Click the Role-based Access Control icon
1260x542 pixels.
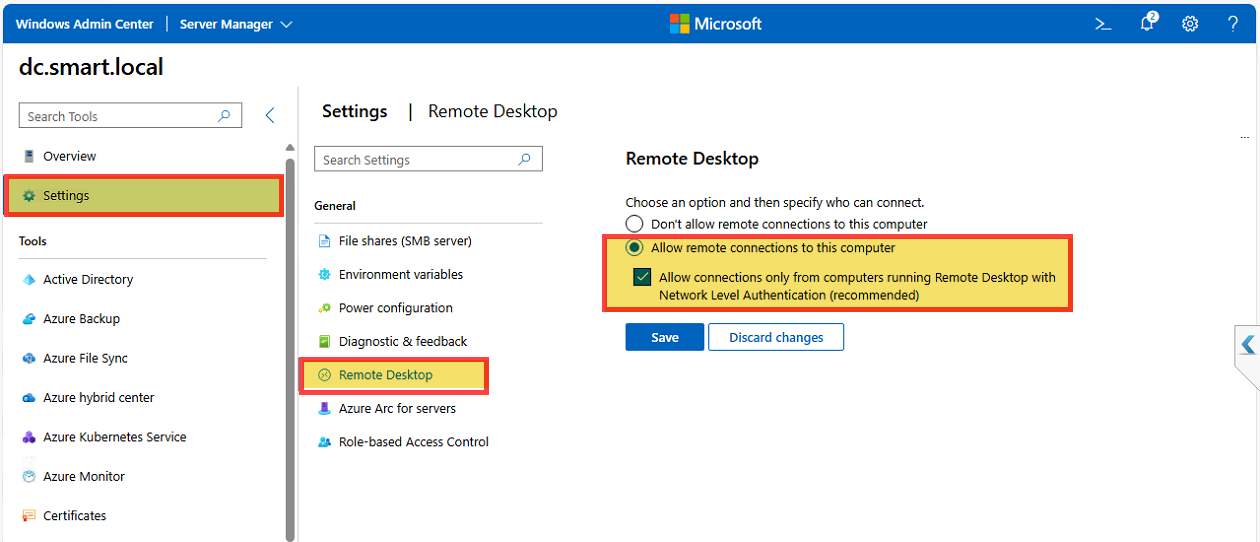324,442
